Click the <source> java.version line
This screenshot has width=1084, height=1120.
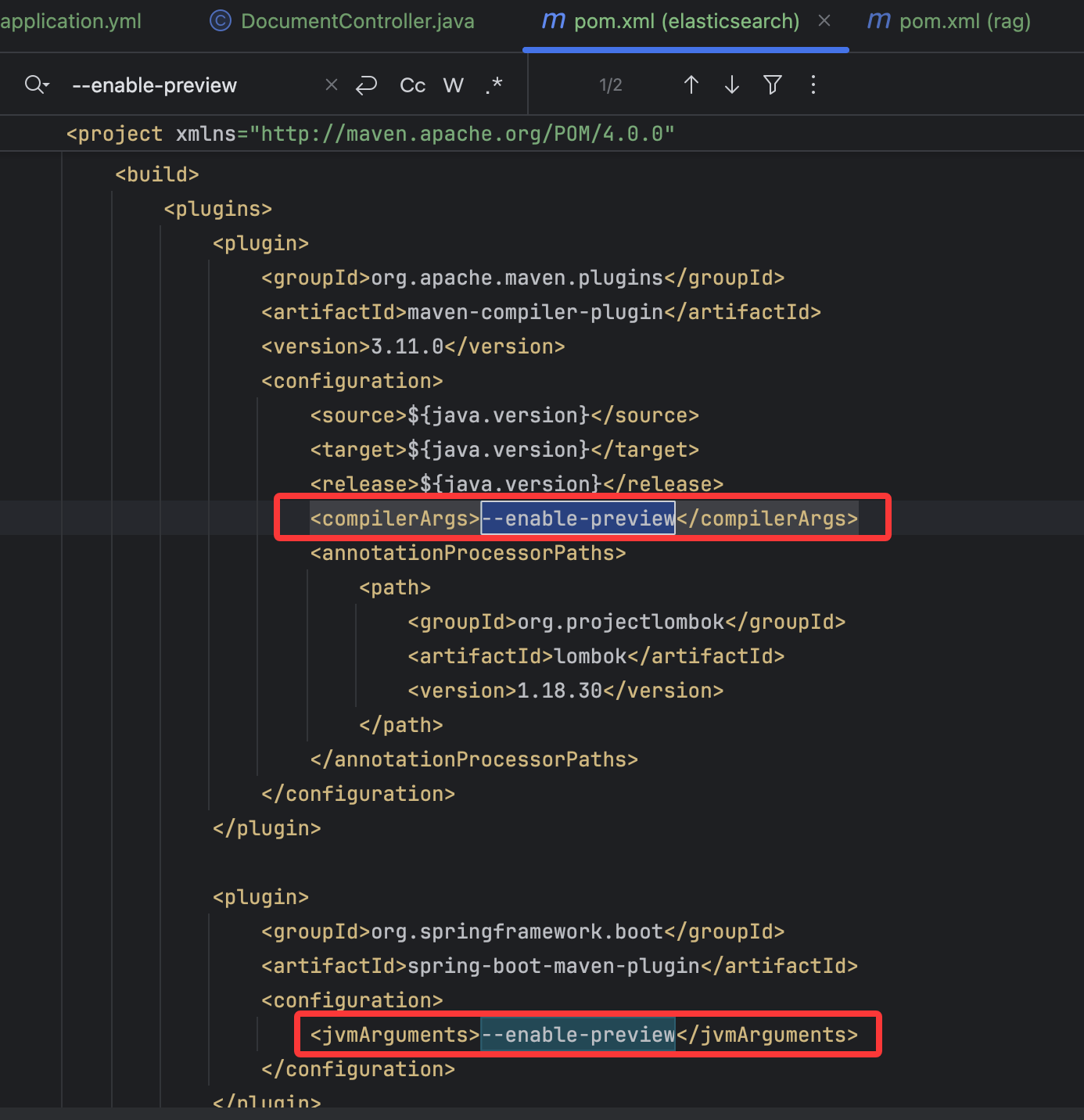[504, 415]
